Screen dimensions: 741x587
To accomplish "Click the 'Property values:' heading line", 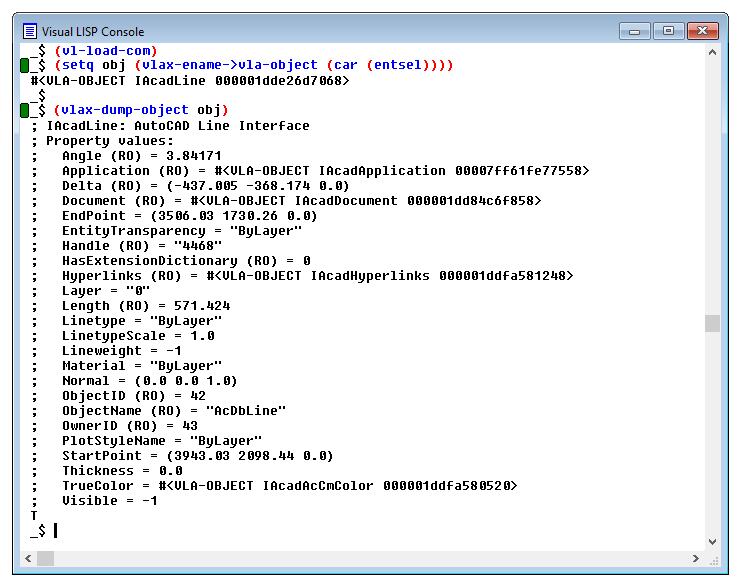I will tap(110, 141).
